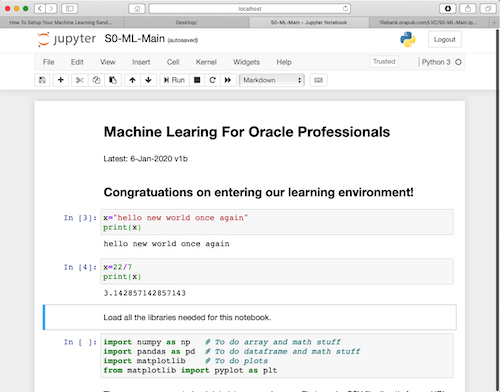This screenshot has width=500, height=392.
Task: Select 'Load all the libraries' markdown cell
Action: [250, 317]
